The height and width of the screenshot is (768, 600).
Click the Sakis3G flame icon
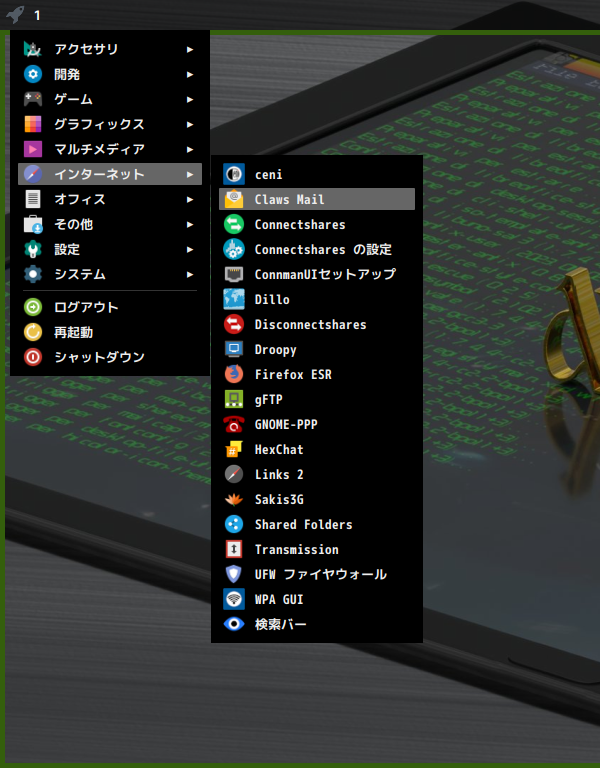pyautogui.click(x=234, y=499)
